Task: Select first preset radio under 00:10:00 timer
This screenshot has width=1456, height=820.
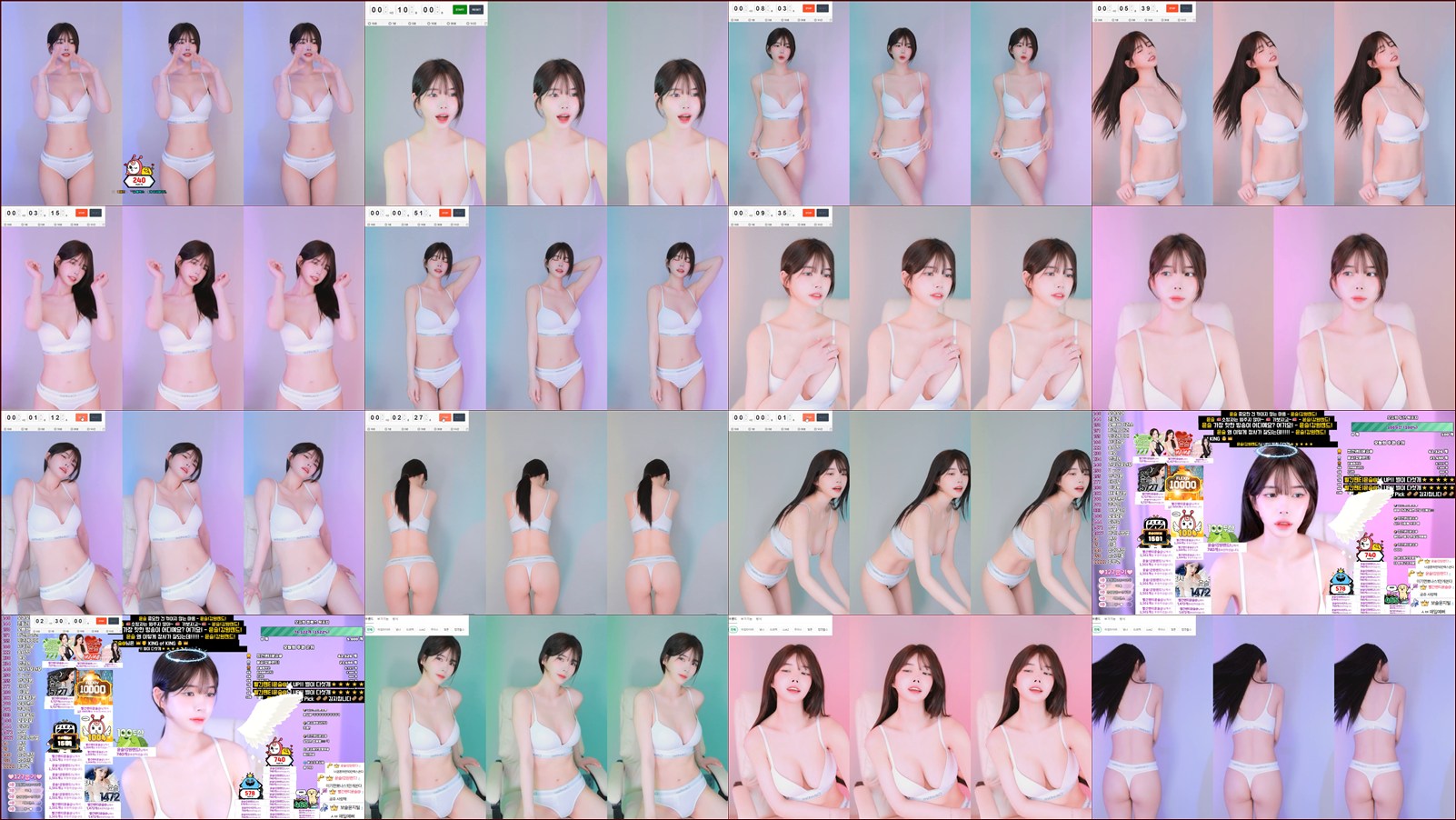Action: click(x=374, y=23)
